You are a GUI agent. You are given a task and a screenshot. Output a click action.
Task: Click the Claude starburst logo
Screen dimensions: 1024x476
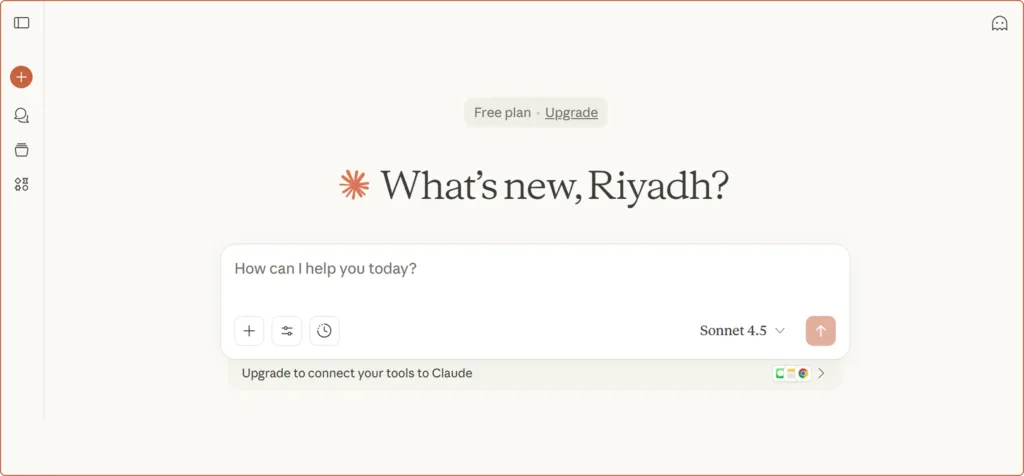tap(354, 185)
